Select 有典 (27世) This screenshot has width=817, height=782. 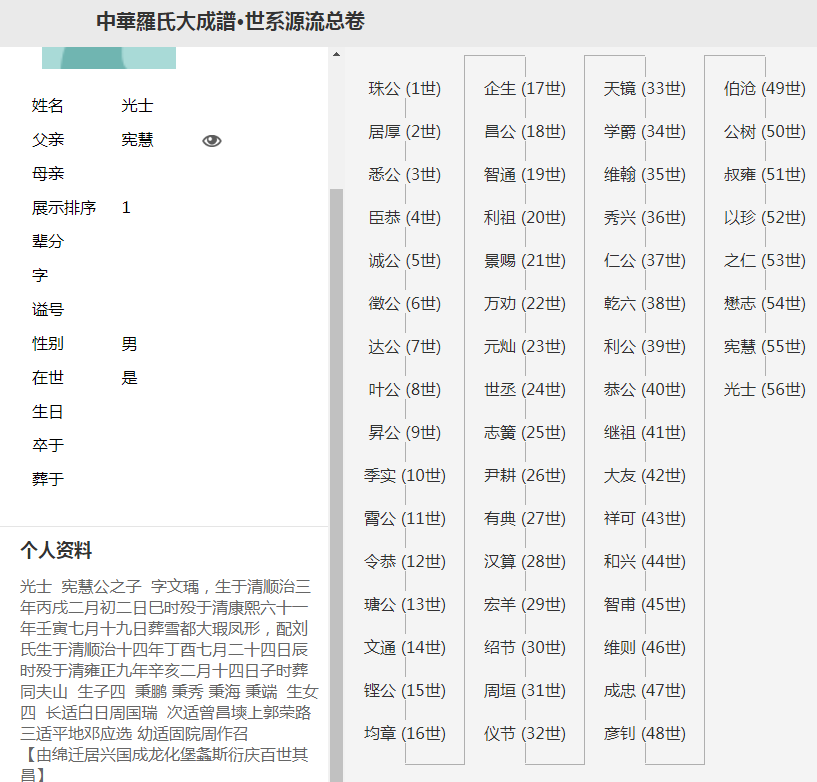tap(525, 519)
